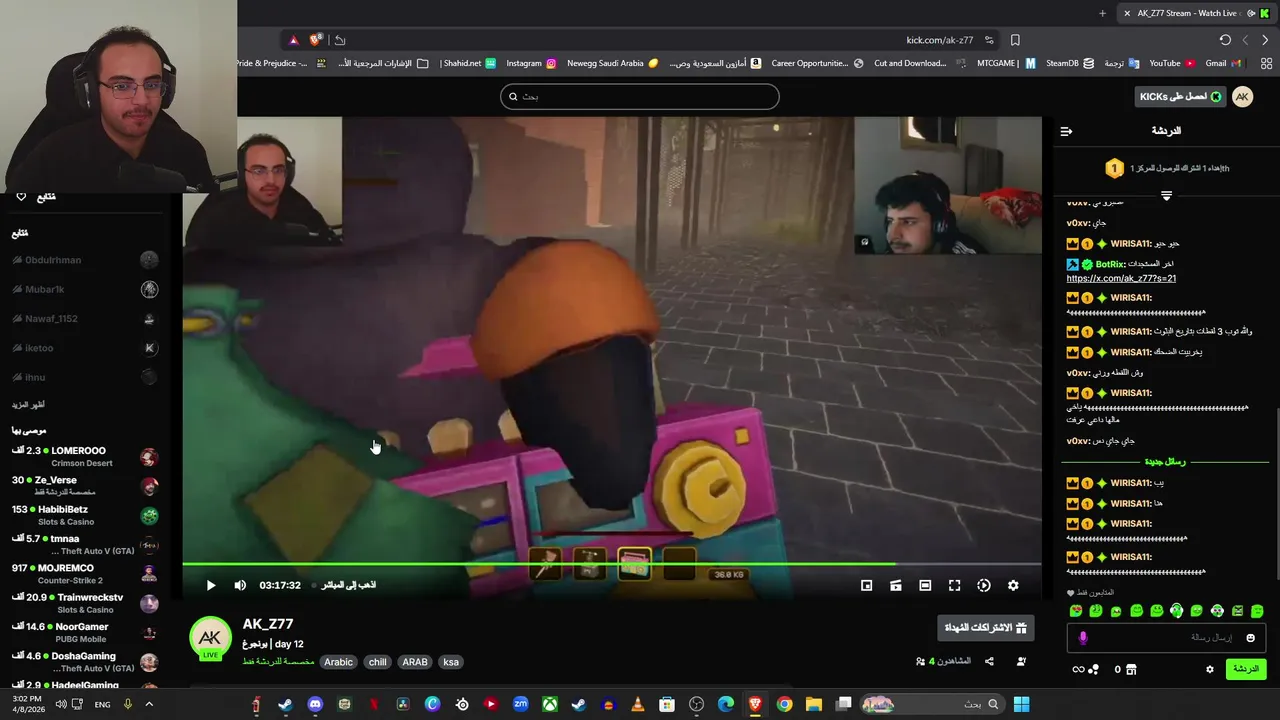Screen dimensions: 1280x720
Task: Open the Windows Start menu
Action: (1021, 704)
